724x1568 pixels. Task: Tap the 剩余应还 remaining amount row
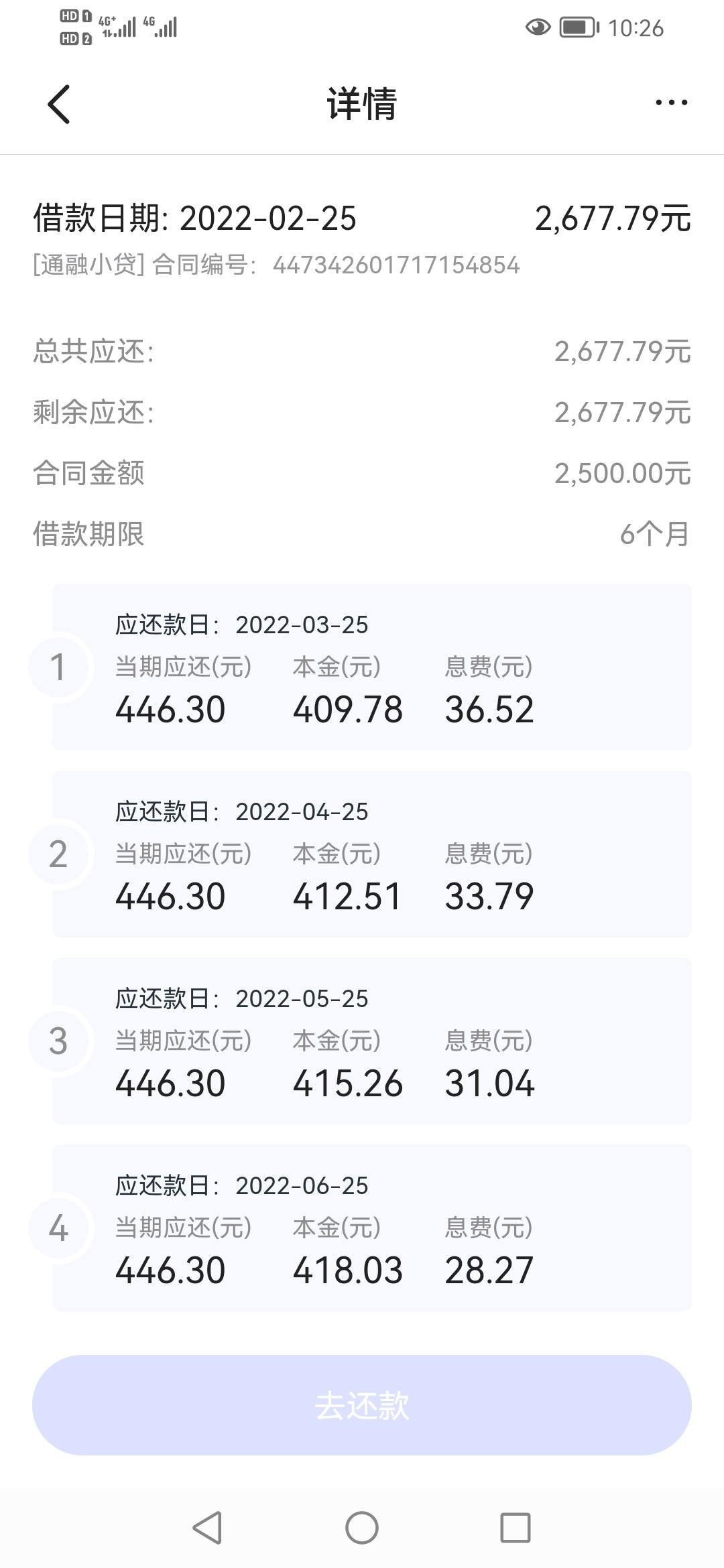362,412
